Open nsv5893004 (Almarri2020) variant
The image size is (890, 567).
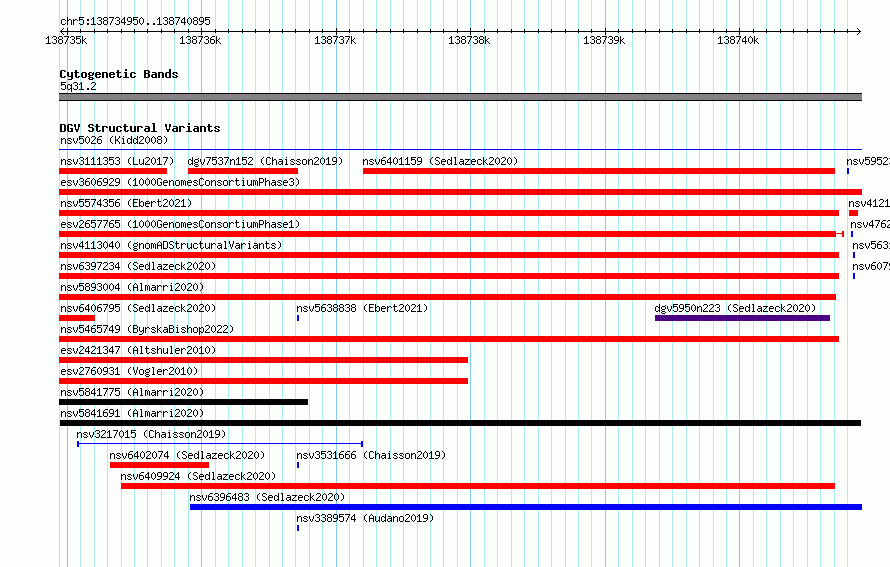pos(447,297)
